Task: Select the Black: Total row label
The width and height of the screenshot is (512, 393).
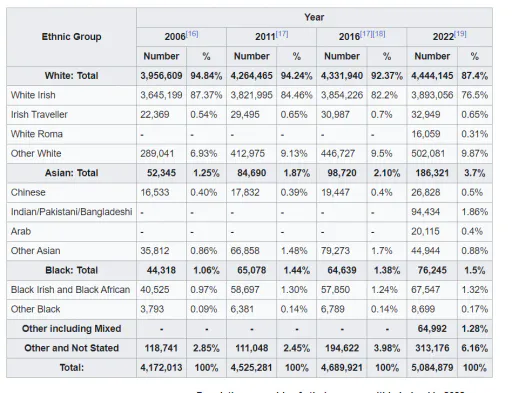Action: click(71, 270)
